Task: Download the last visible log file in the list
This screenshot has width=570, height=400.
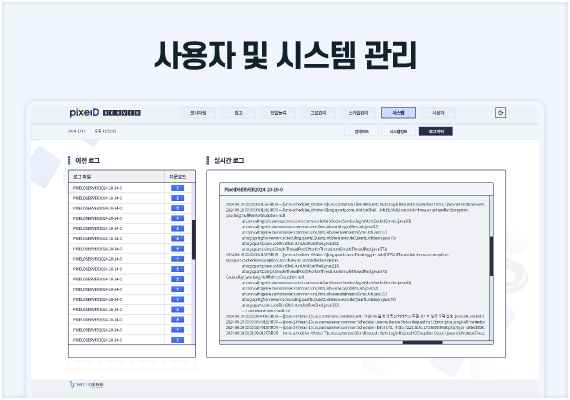Action: coord(177,340)
